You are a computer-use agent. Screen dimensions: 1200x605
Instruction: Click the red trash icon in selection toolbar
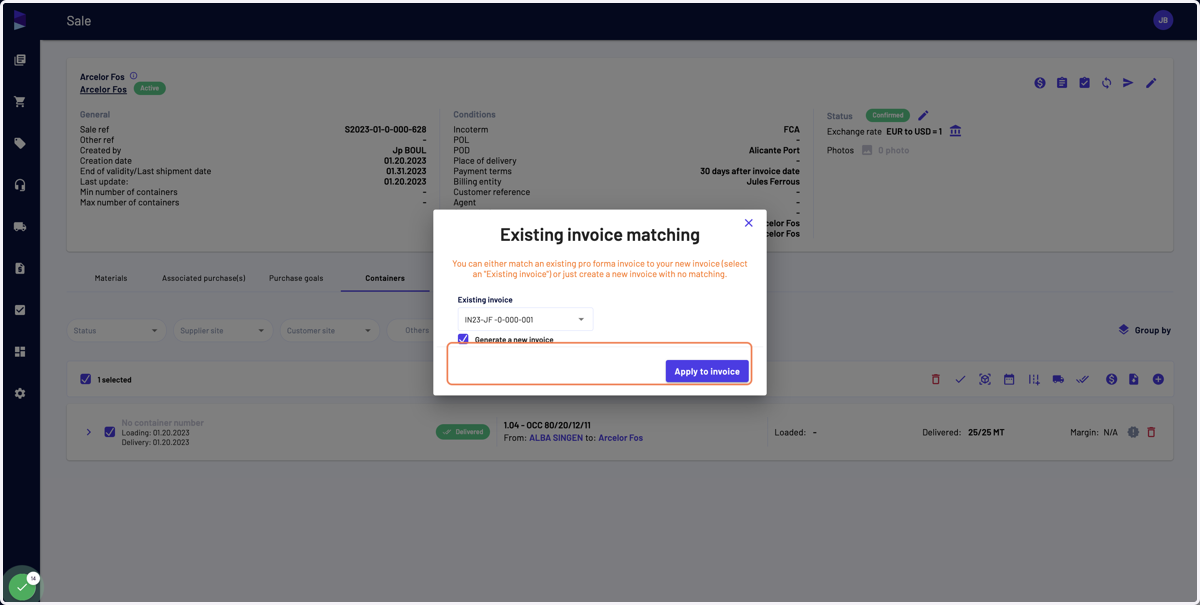[936, 379]
